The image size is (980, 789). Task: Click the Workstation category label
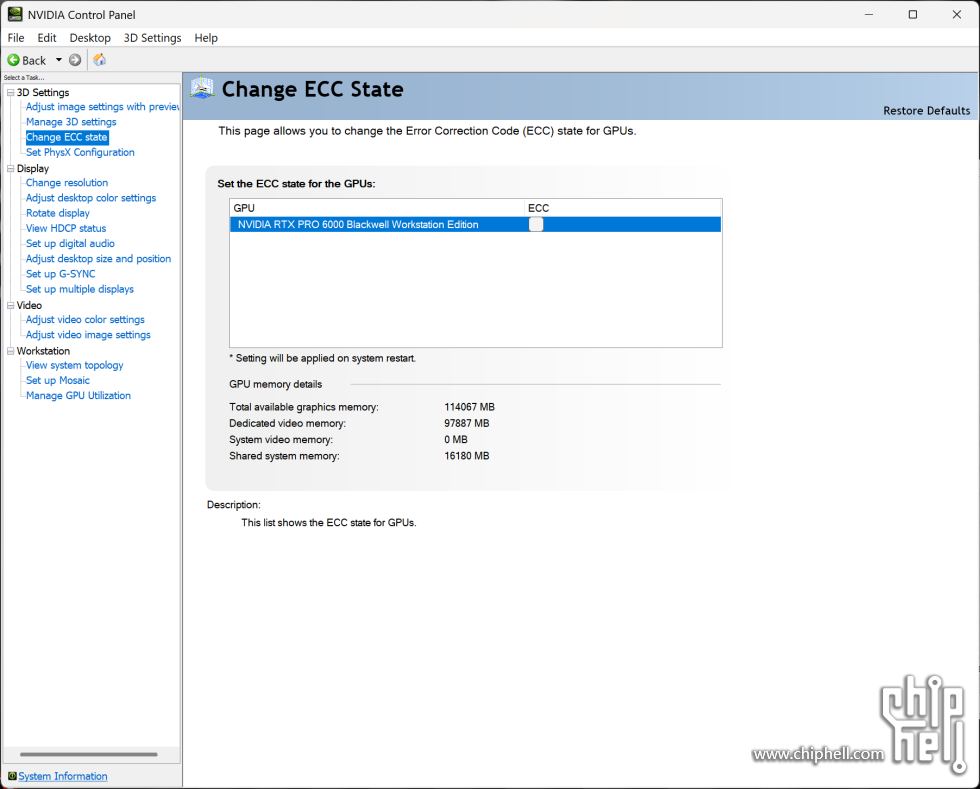point(43,351)
